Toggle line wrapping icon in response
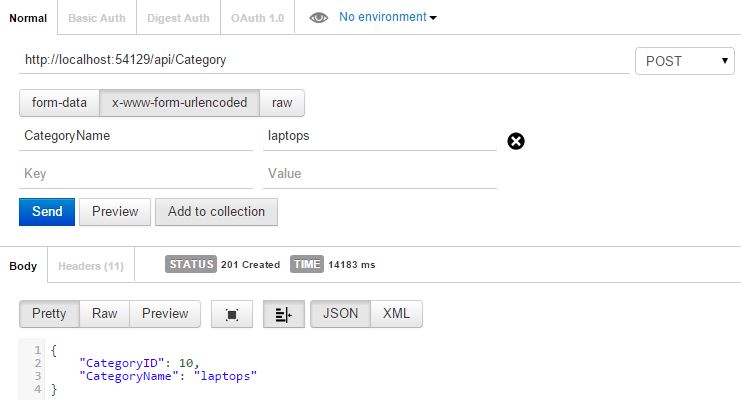Image resolution: width=741 pixels, height=402 pixels. click(x=283, y=314)
